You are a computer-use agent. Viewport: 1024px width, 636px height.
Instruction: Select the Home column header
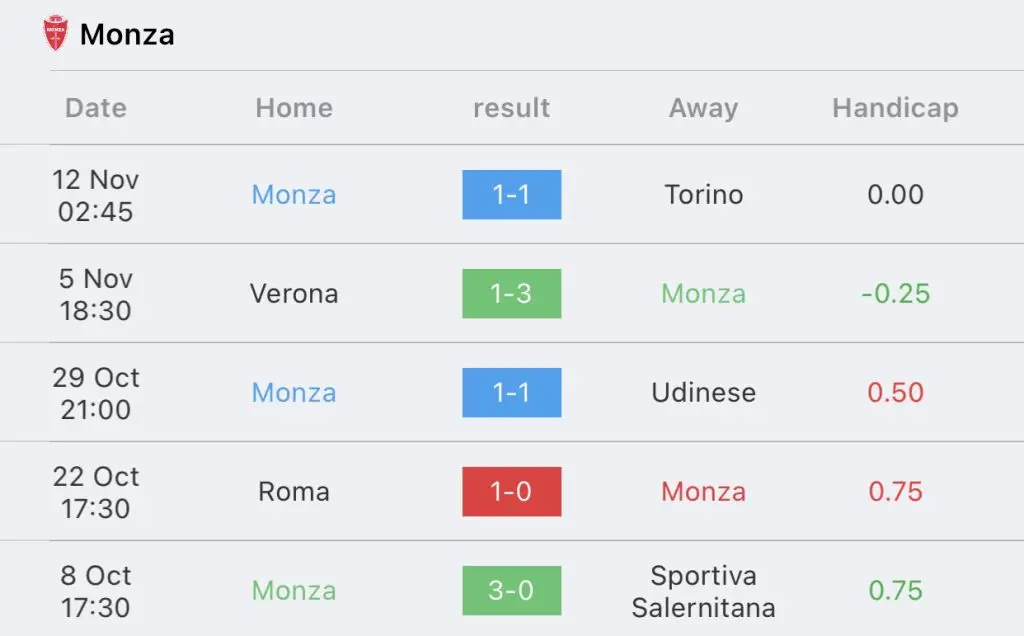(294, 108)
